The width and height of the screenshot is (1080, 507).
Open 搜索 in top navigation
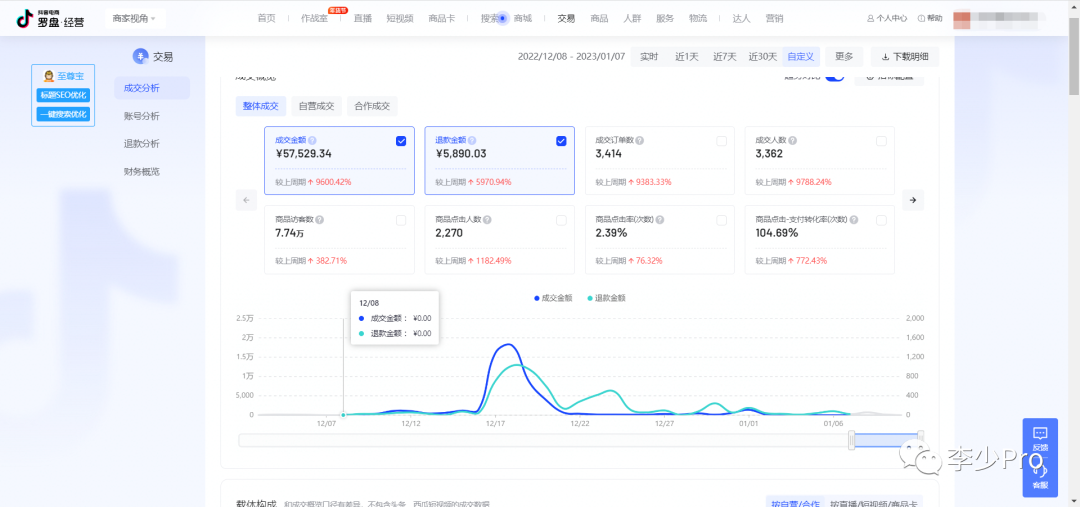(490, 19)
